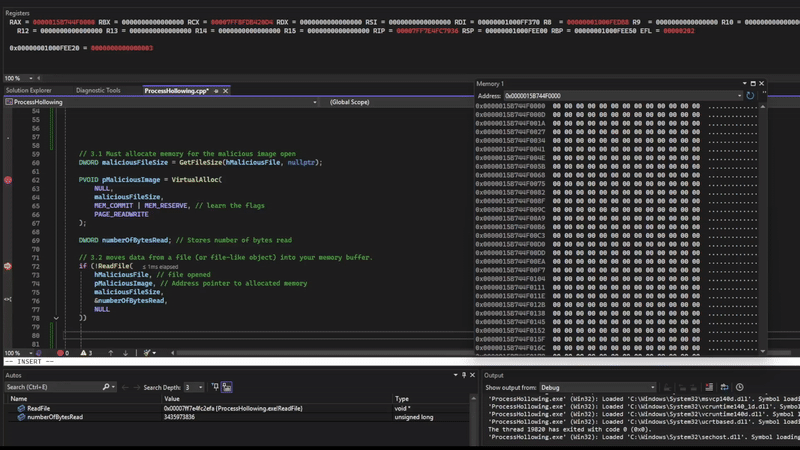Select the ProcessHollowing.cpp tab

pyautogui.click(x=177, y=91)
